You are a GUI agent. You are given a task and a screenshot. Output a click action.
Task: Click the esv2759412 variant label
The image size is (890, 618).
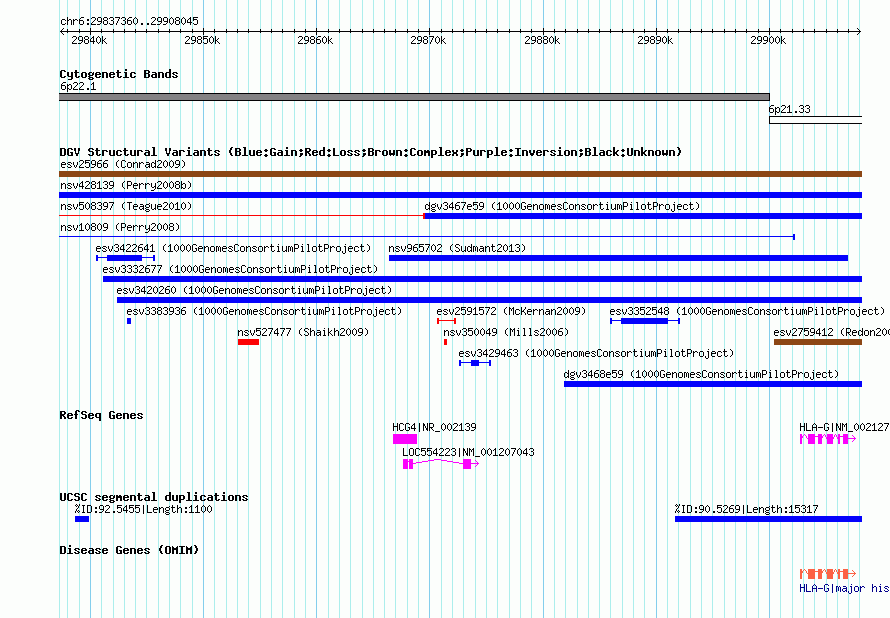click(832, 332)
